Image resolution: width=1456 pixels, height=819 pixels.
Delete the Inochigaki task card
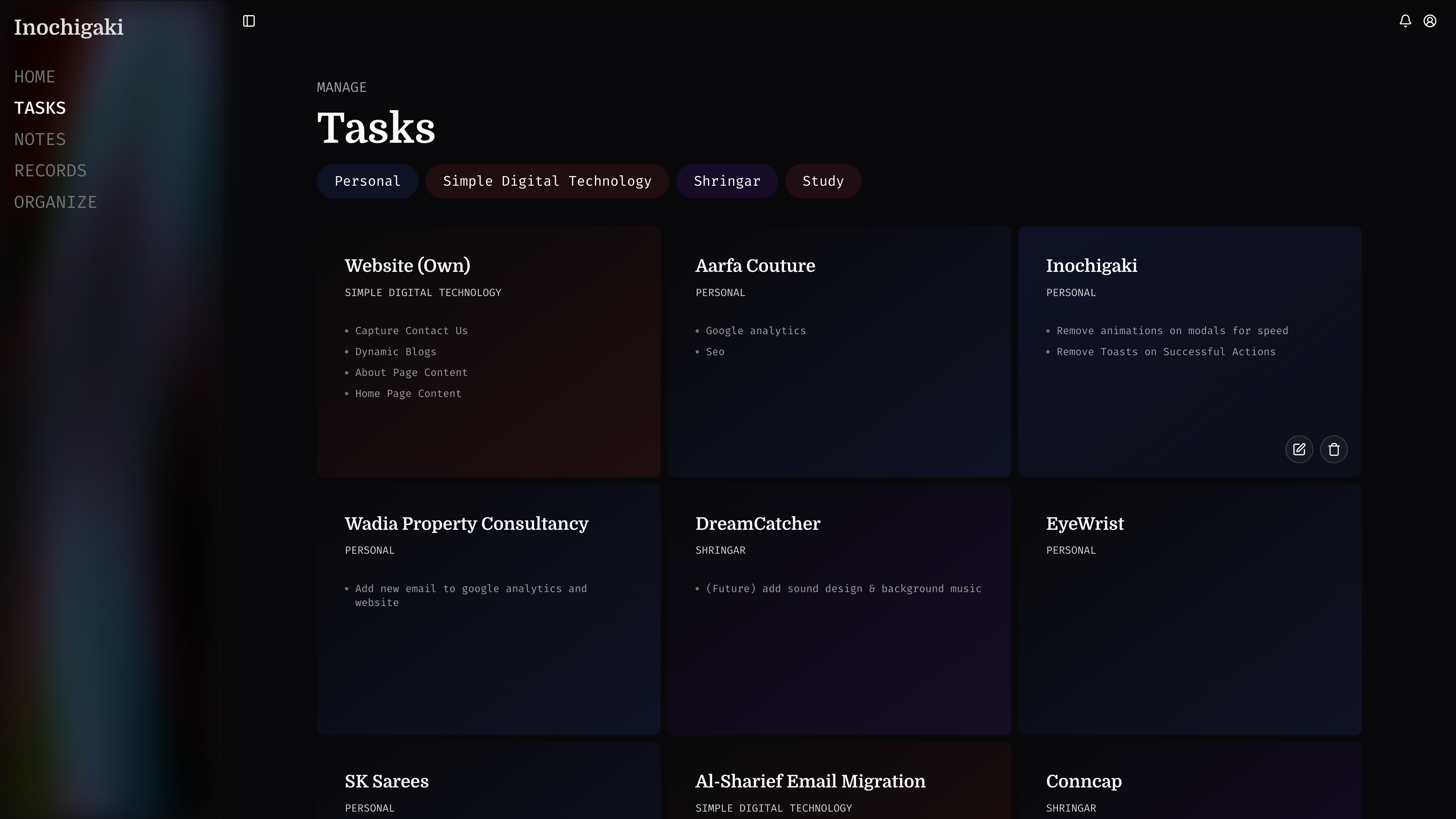(1334, 449)
